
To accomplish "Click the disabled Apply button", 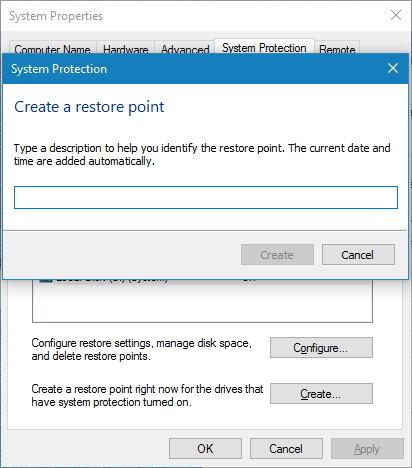I will click(x=367, y=449).
